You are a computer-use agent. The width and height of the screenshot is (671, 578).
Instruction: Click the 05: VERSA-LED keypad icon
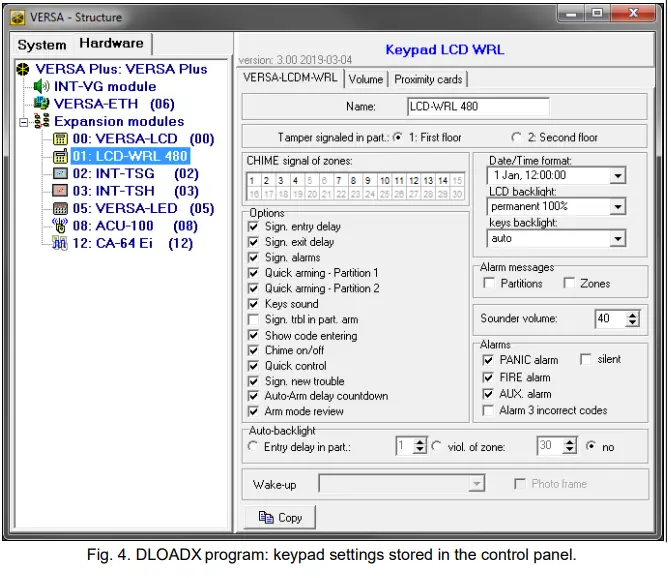(x=60, y=208)
